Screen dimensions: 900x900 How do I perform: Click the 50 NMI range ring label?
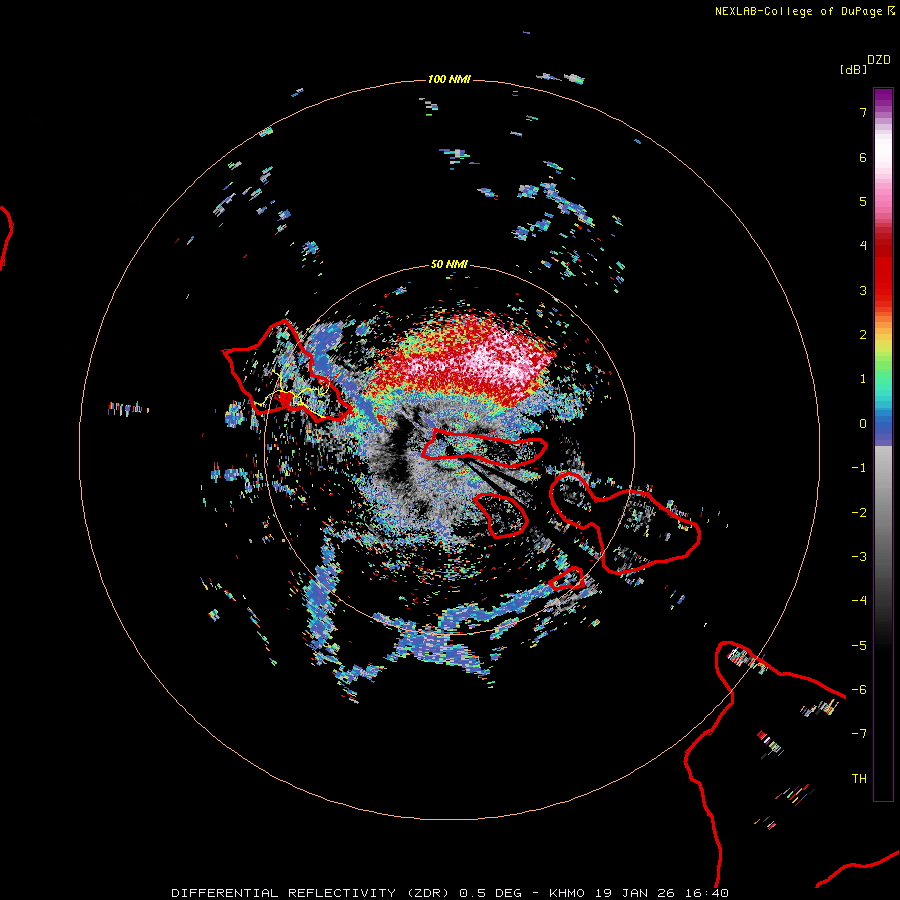click(449, 264)
